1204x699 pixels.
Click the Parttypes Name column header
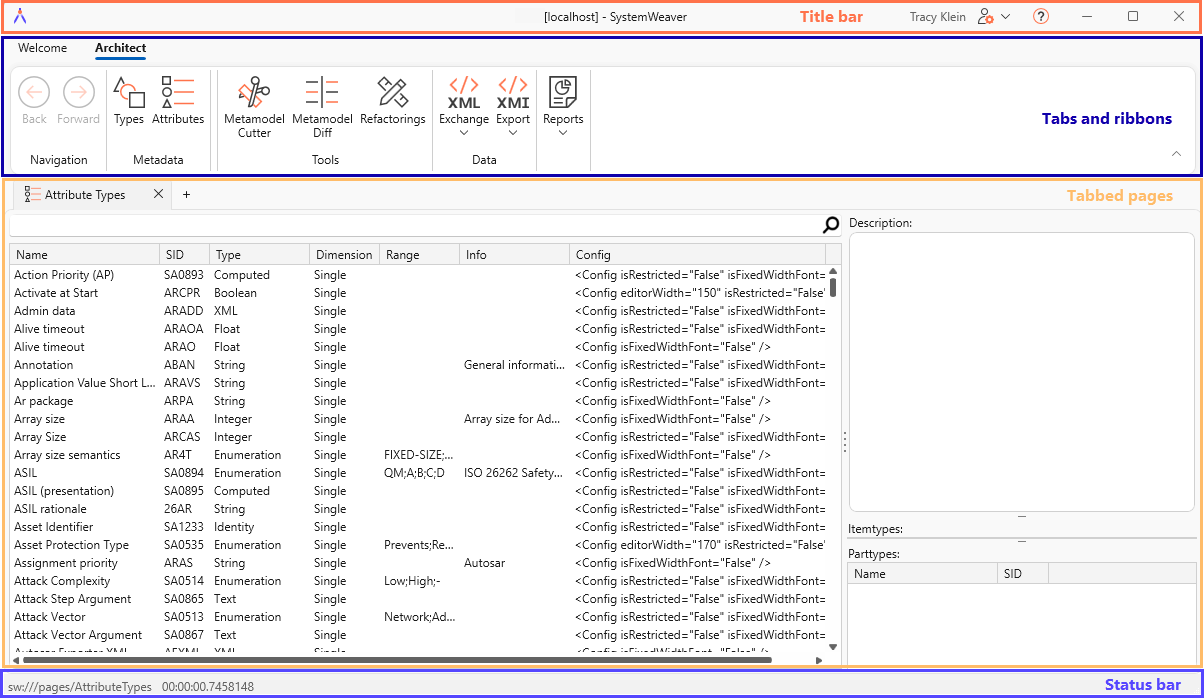point(922,574)
